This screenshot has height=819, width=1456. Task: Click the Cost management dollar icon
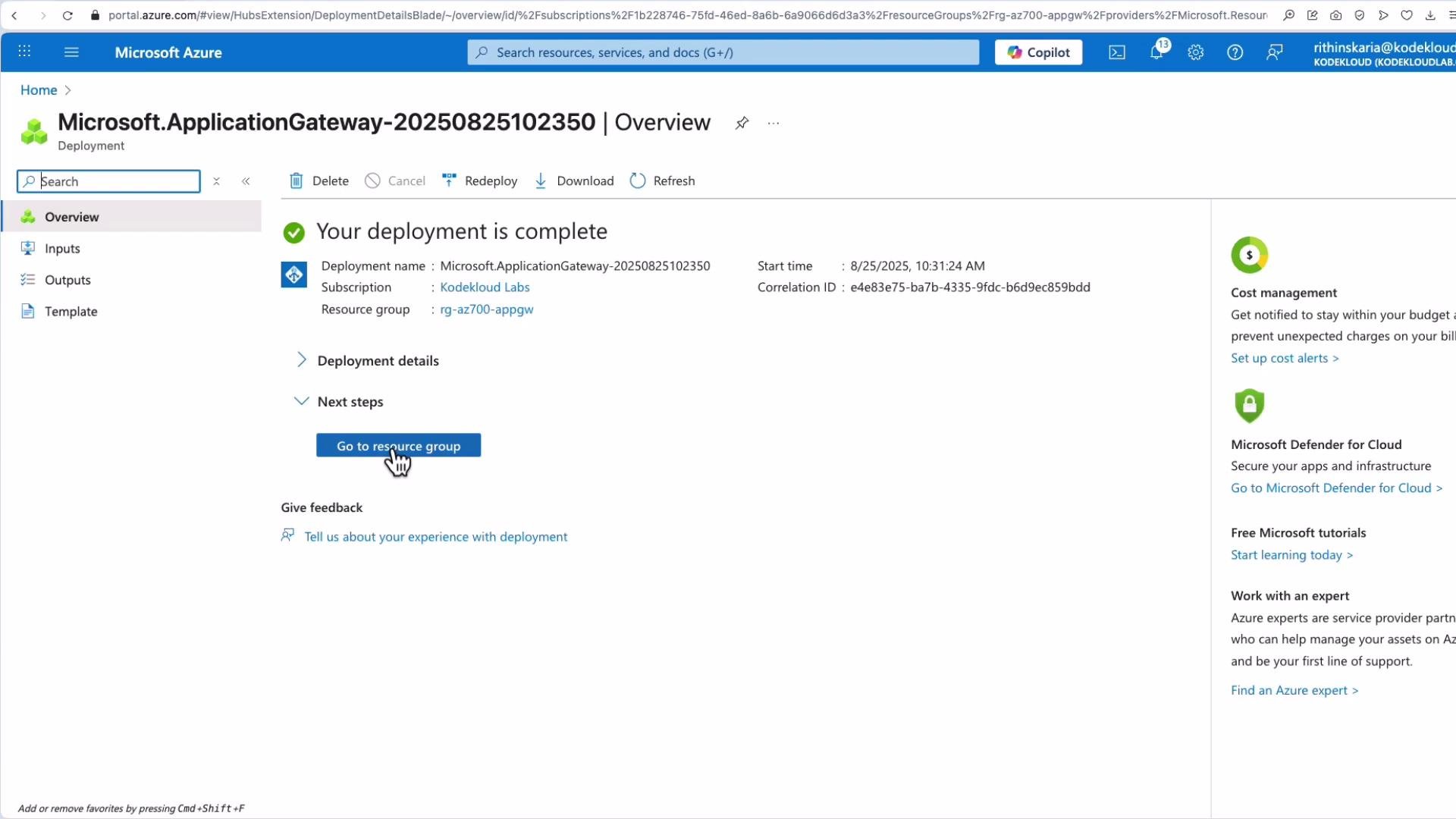point(1249,255)
